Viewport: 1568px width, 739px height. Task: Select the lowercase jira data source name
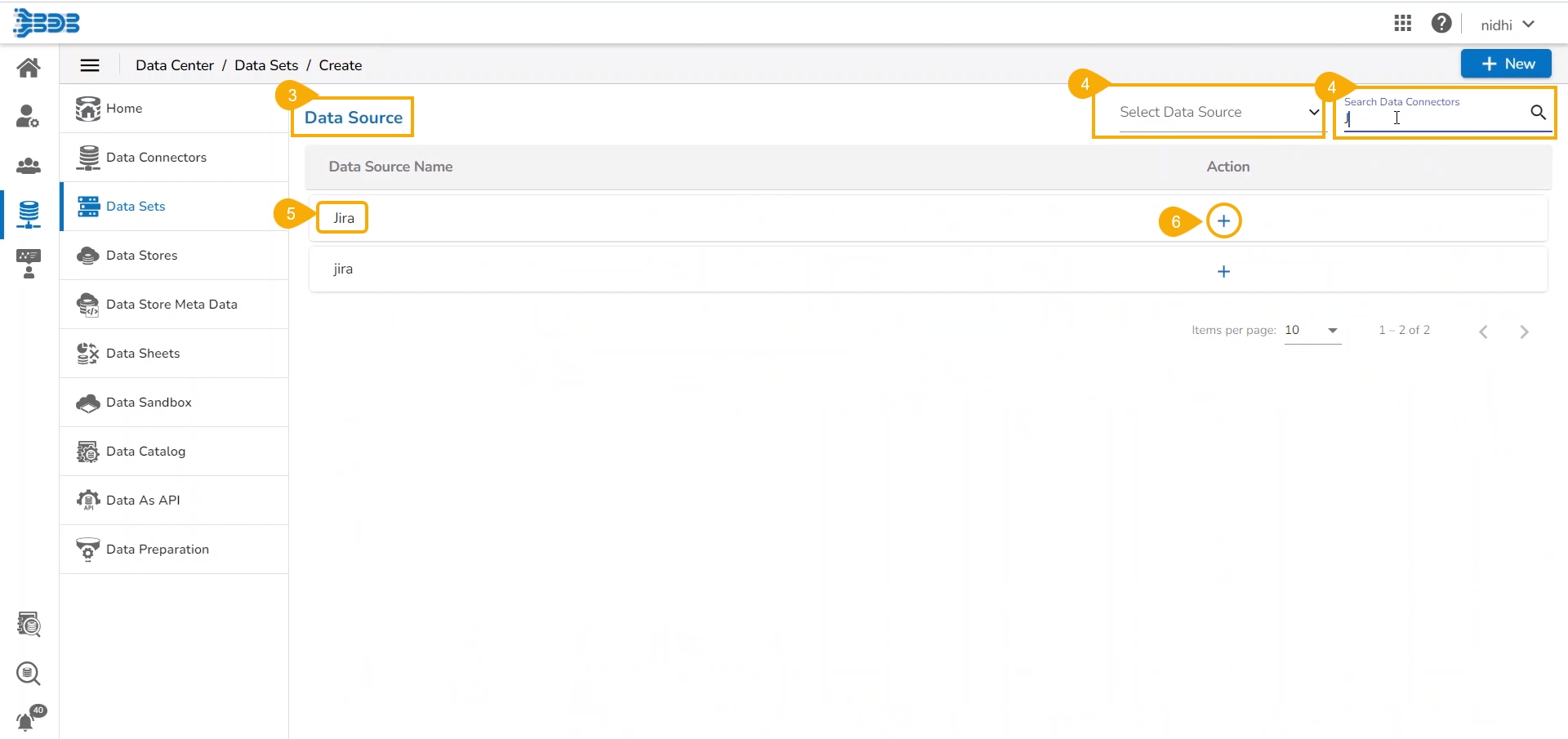(343, 269)
